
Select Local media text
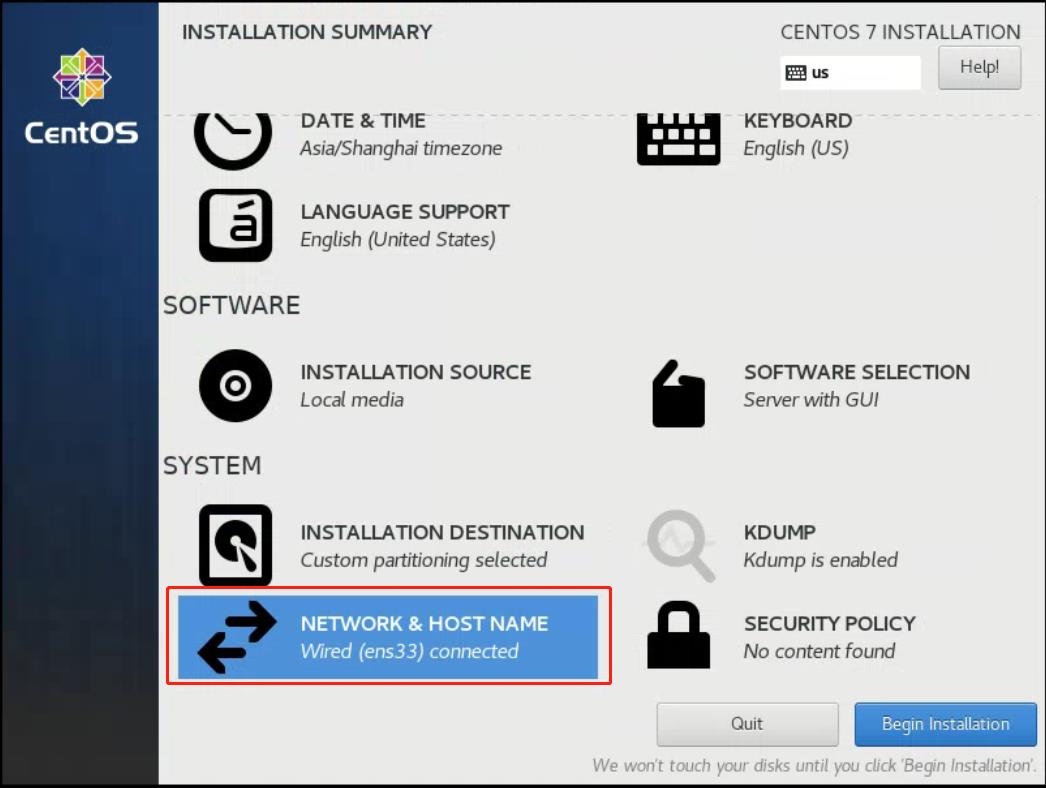[x=352, y=400]
